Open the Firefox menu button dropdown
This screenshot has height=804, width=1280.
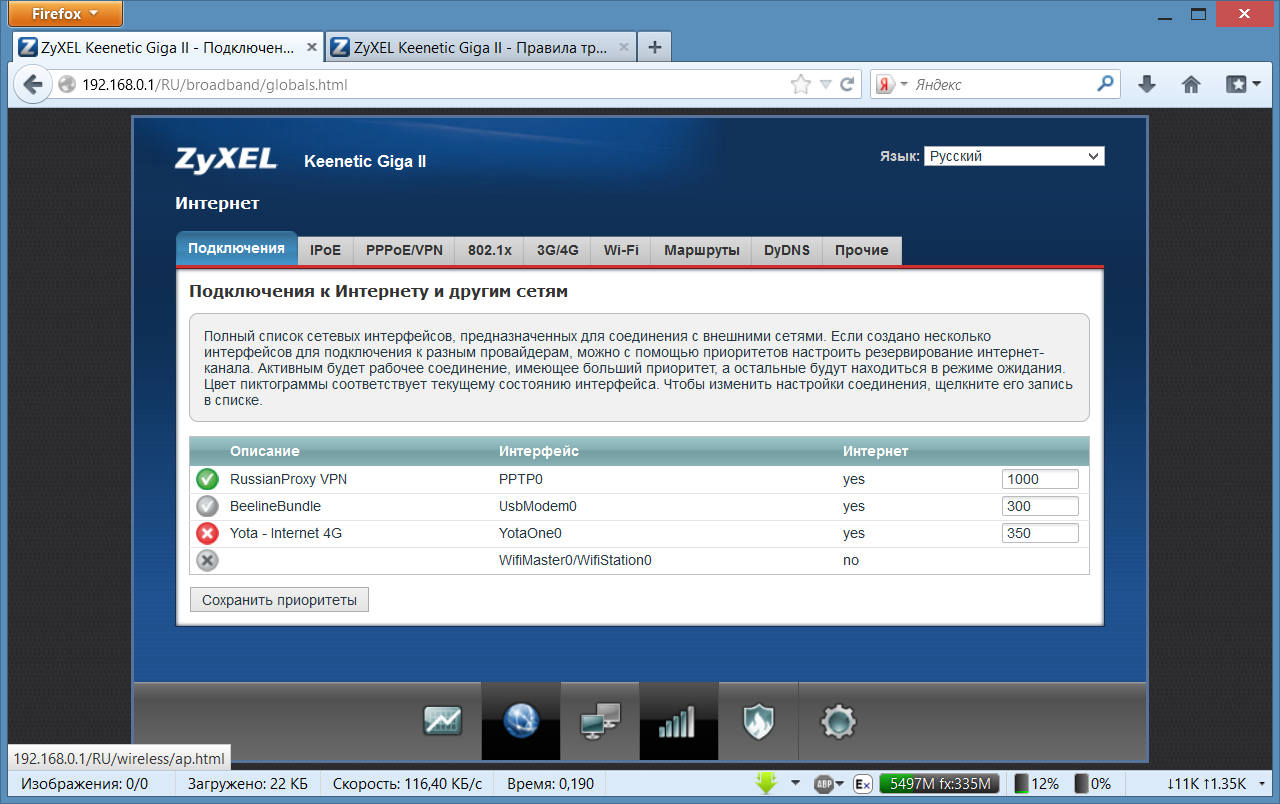(66, 14)
